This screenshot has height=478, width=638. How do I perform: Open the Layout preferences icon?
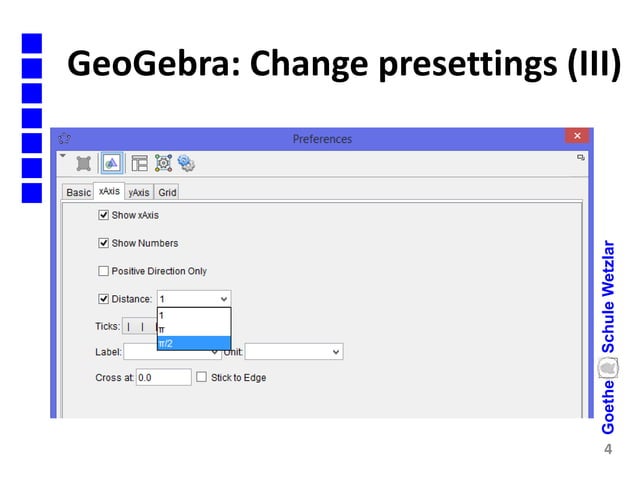139,163
